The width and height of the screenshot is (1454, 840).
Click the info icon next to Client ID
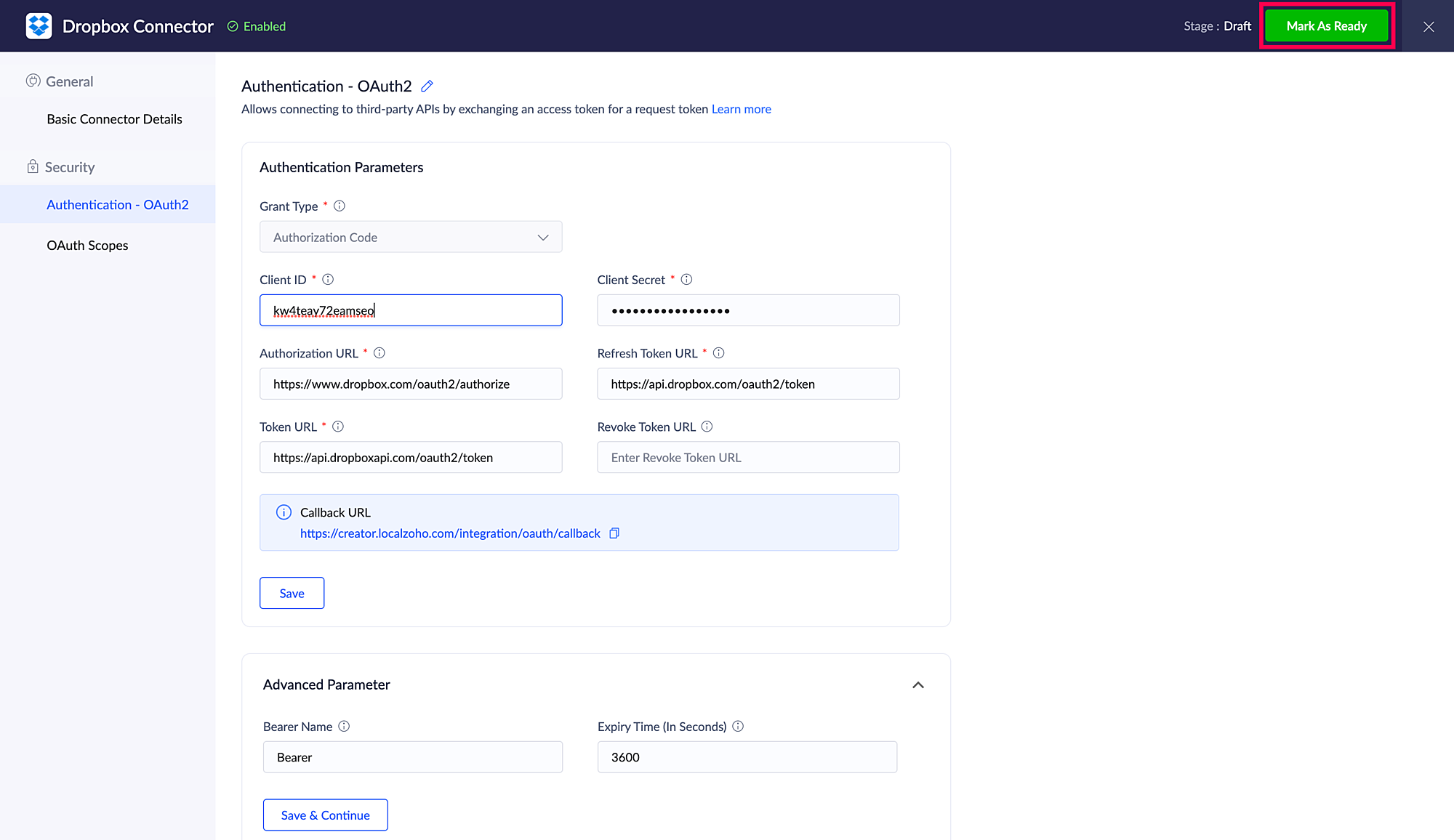coord(328,280)
